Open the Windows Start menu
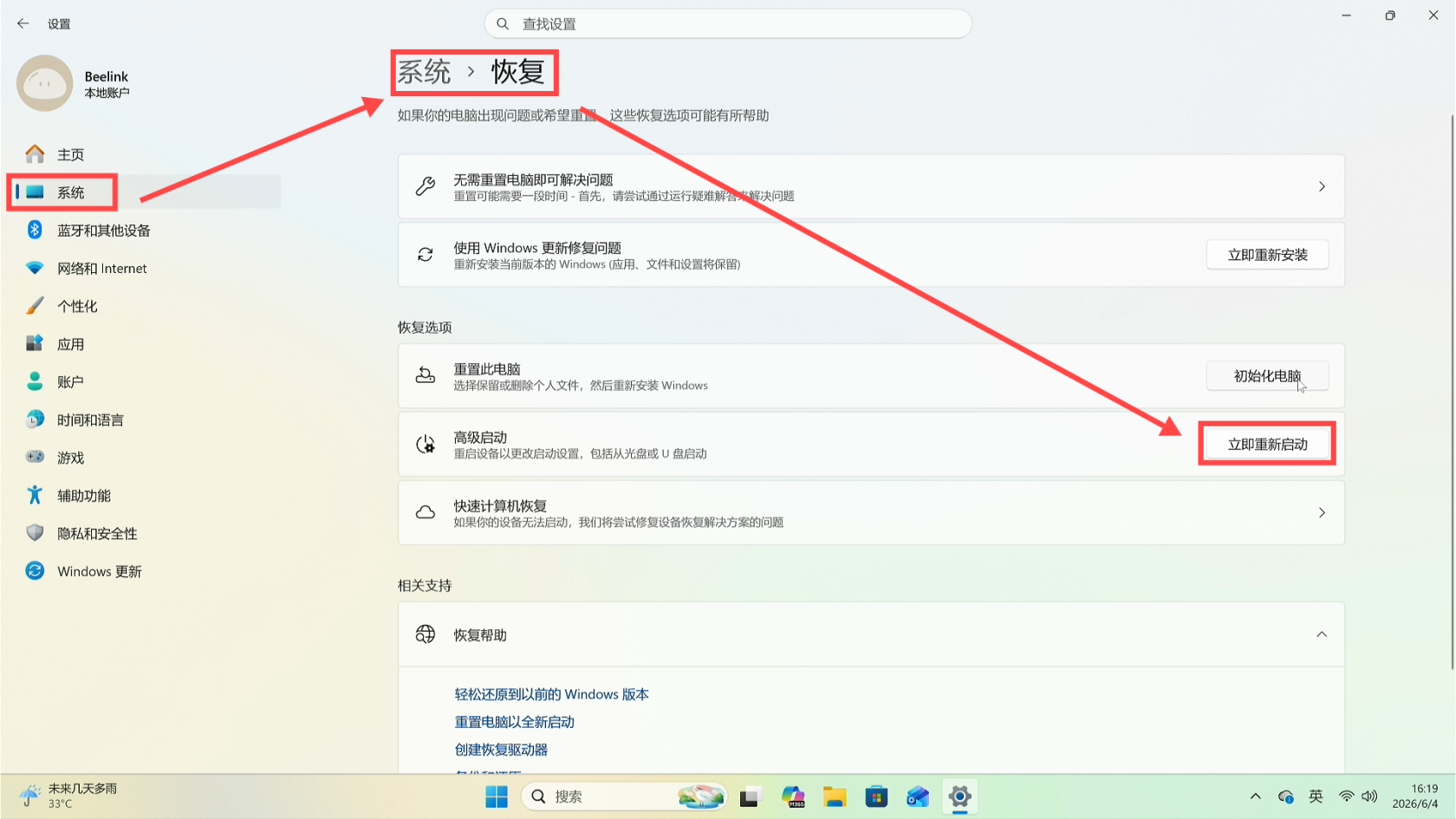This screenshot has height=819, width=1456. (x=497, y=796)
